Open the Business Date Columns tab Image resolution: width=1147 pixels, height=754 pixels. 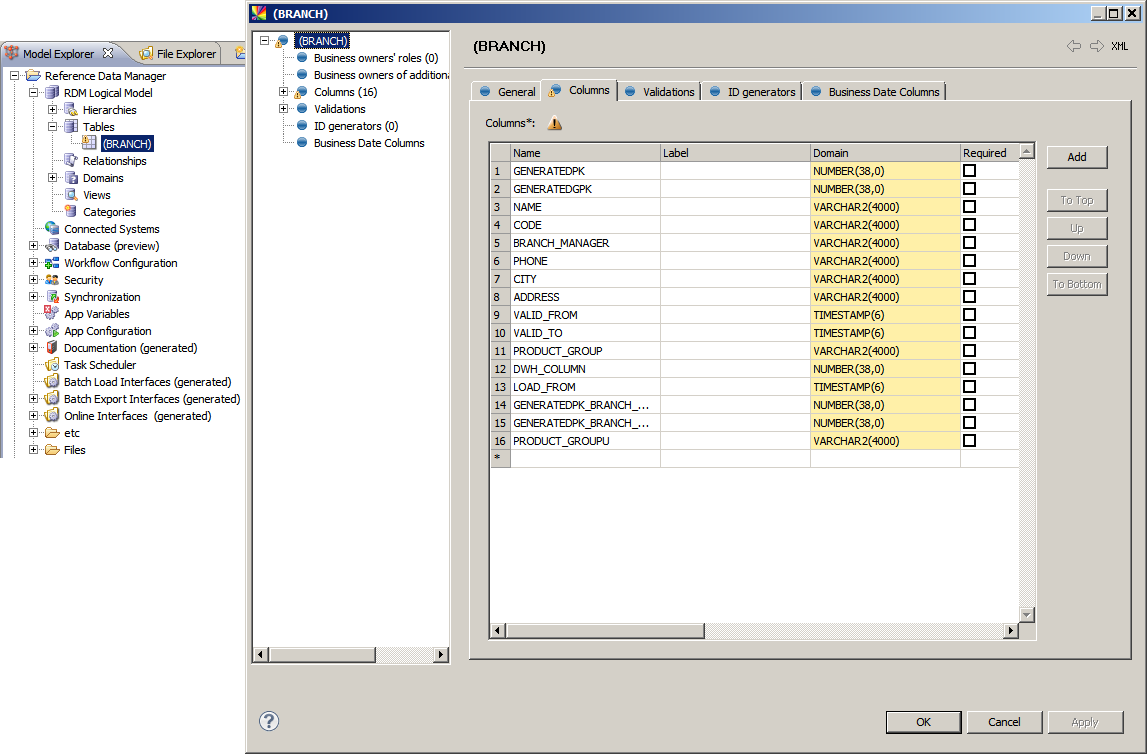point(874,91)
